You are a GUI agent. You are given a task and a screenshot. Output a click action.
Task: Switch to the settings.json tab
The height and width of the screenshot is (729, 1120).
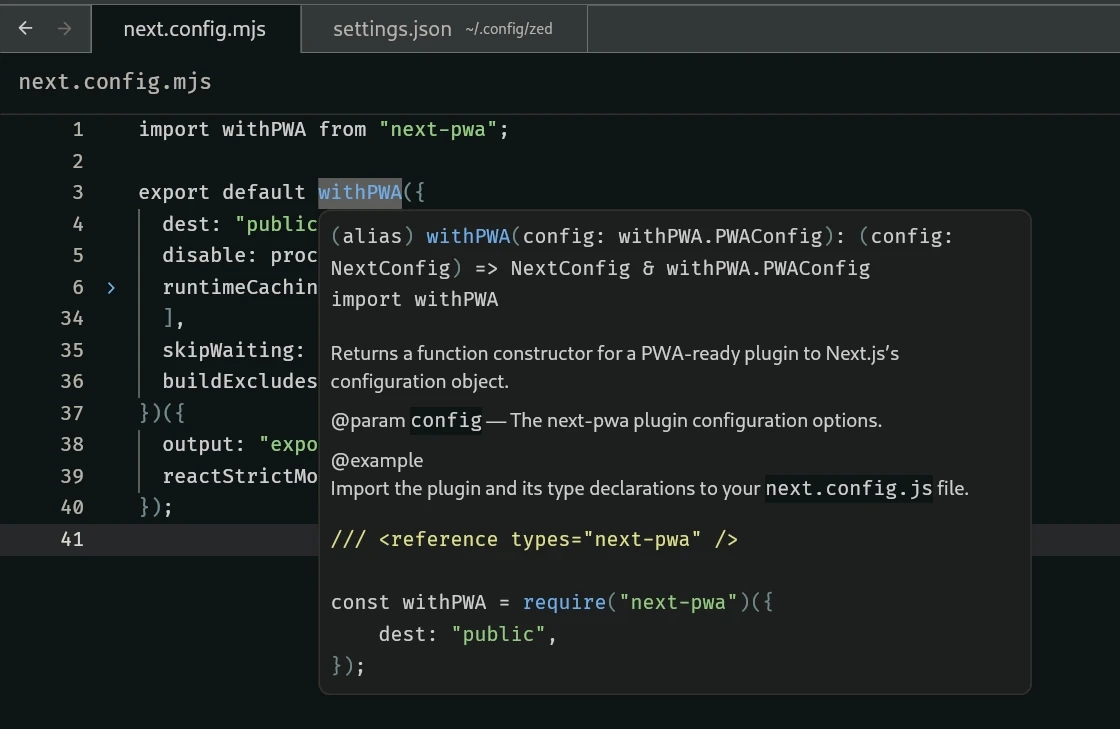(x=392, y=29)
